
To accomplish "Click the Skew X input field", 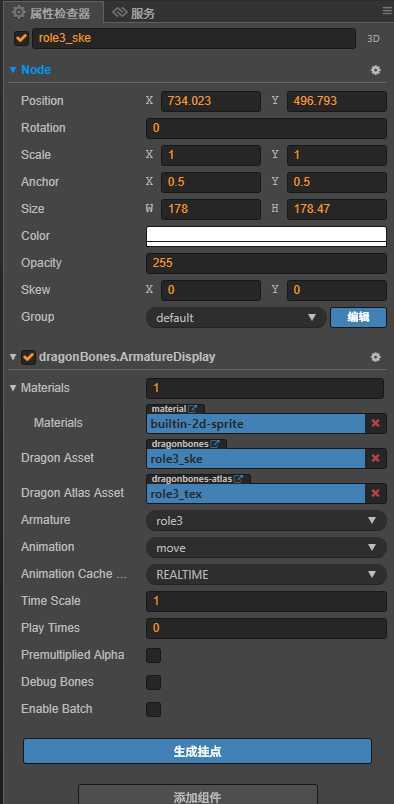I will (211, 290).
